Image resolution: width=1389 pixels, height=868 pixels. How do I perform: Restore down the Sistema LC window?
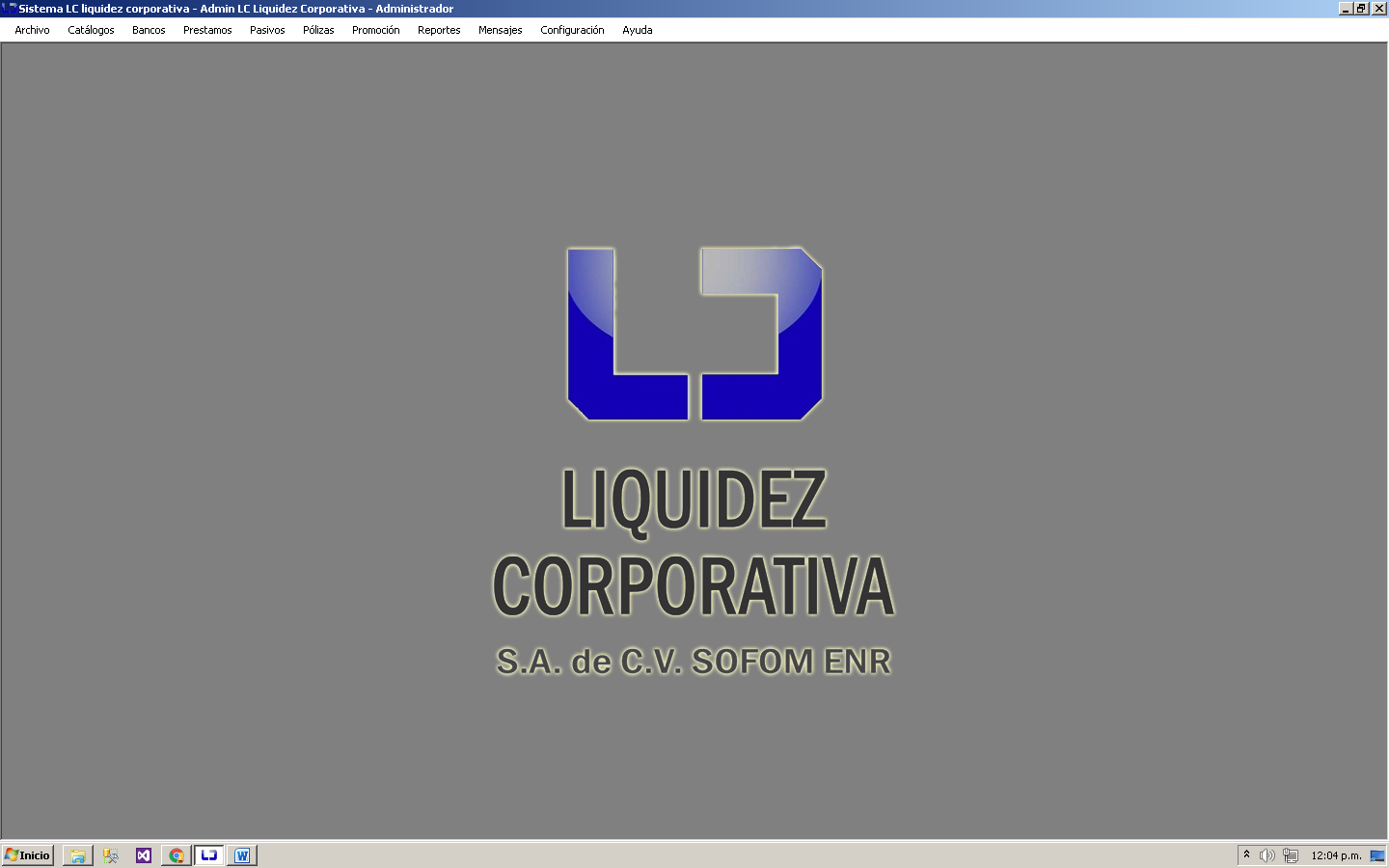tap(1361, 9)
